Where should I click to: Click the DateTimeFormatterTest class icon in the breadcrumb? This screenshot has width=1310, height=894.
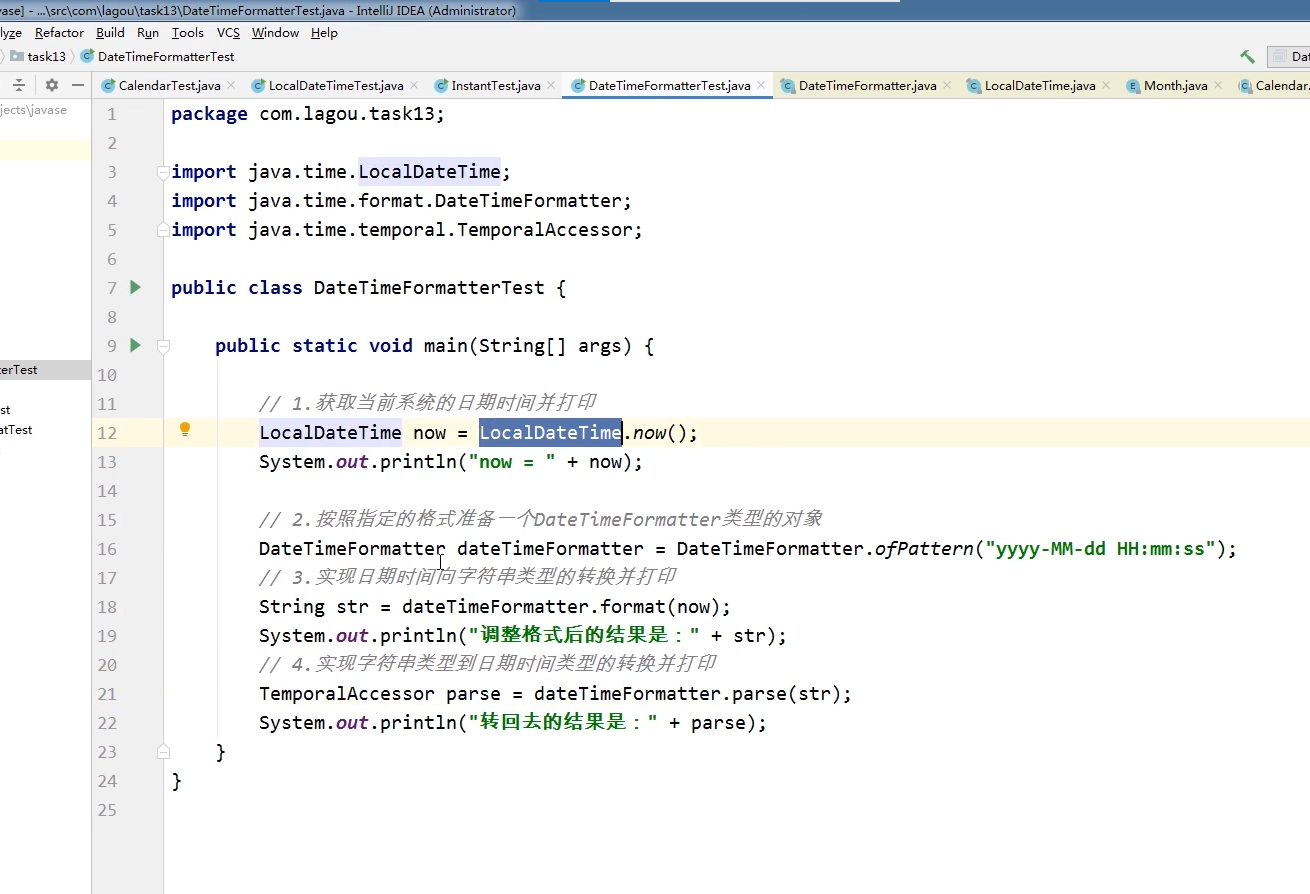[x=87, y=57]
